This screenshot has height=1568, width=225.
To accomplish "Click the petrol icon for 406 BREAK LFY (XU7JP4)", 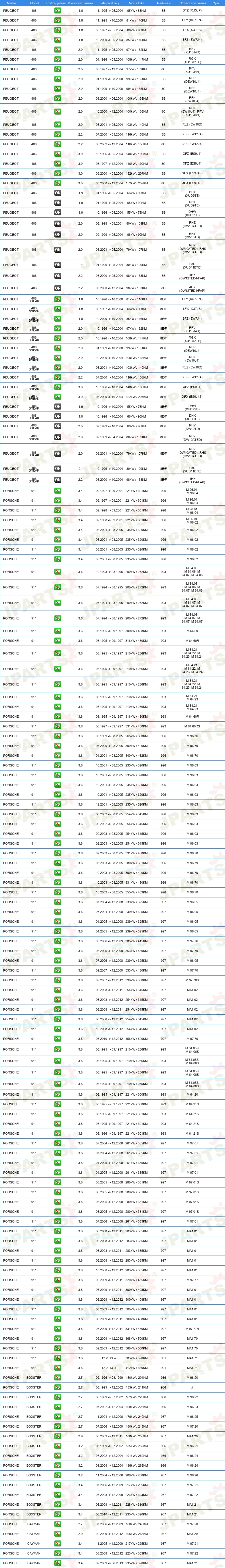I will coord(58,300).
